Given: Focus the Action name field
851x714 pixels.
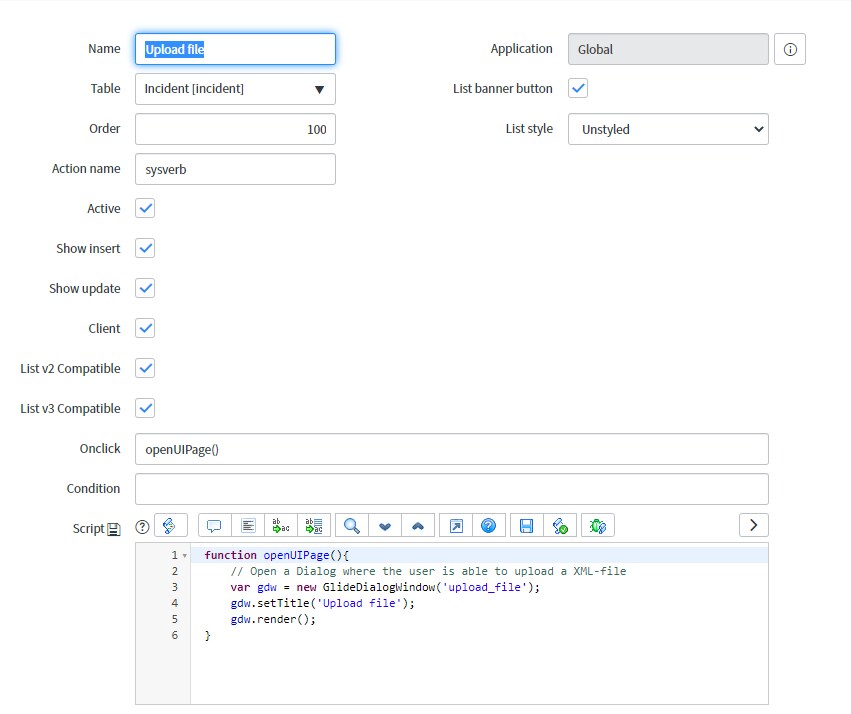Looking at the screenshot, I should point(235,169).
